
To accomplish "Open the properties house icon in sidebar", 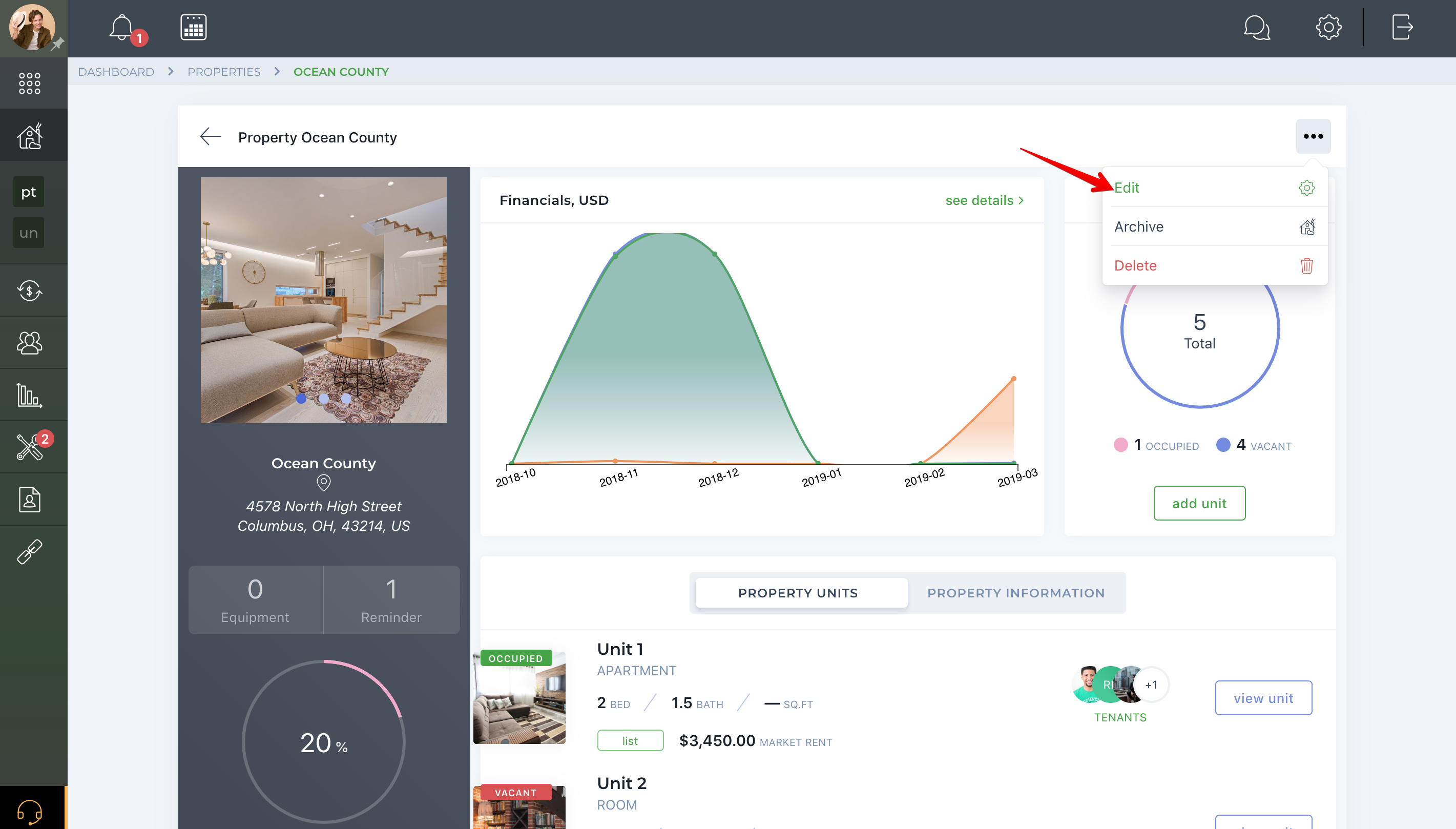I will pyautogui.click(x=30, y=135).
